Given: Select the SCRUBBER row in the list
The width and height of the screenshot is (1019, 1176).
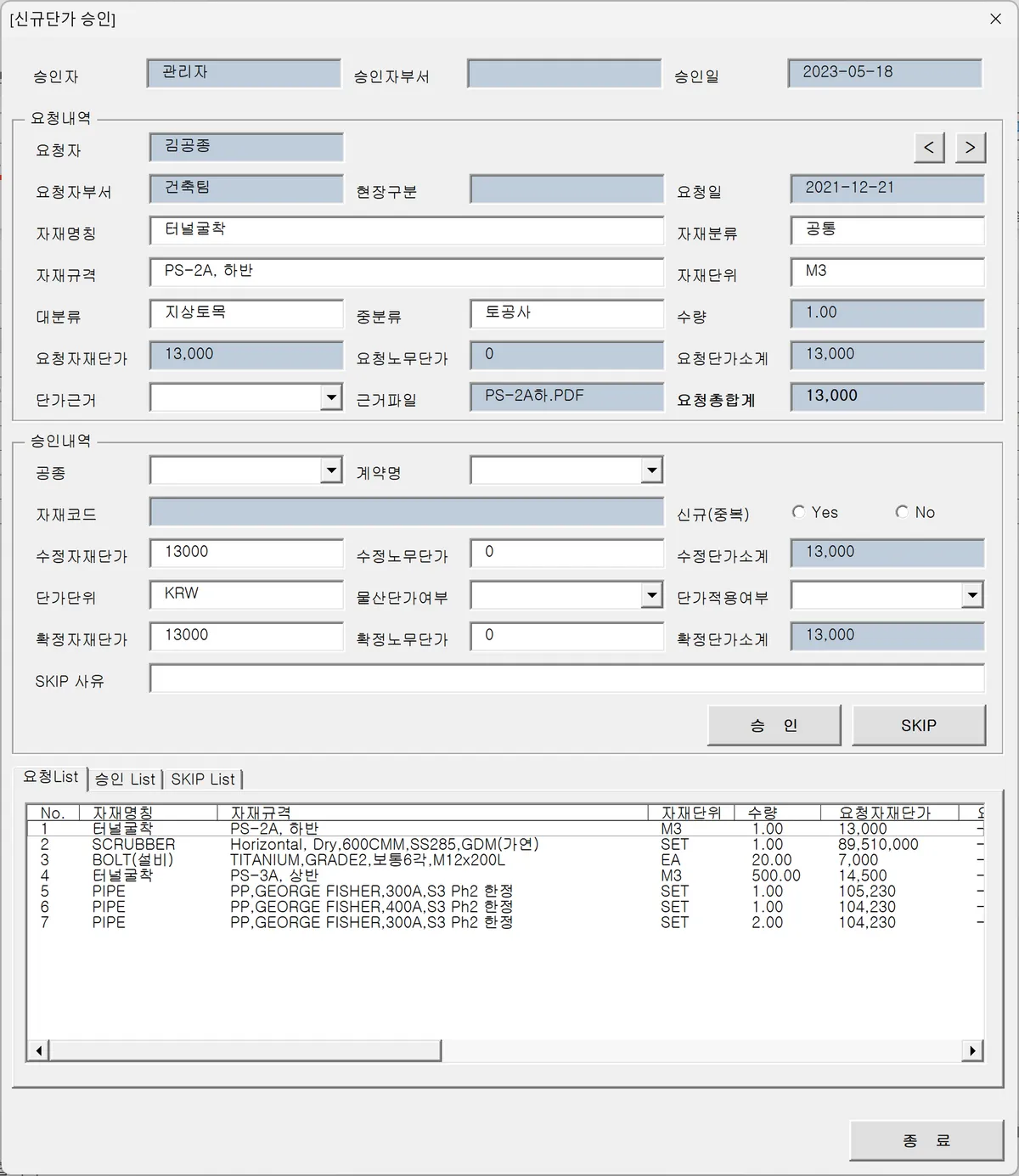Looking at the screenshot, I should point(340,844).
